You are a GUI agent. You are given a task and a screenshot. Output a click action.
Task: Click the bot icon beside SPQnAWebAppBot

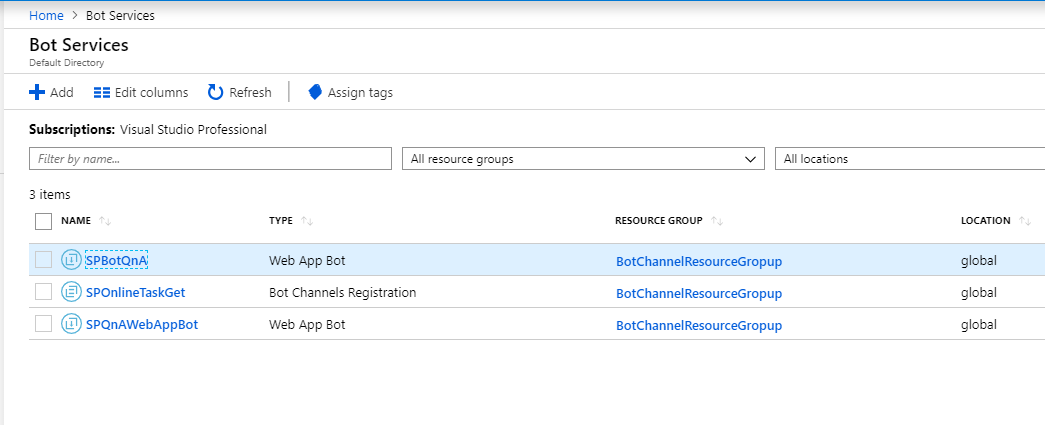coord(71,324)
